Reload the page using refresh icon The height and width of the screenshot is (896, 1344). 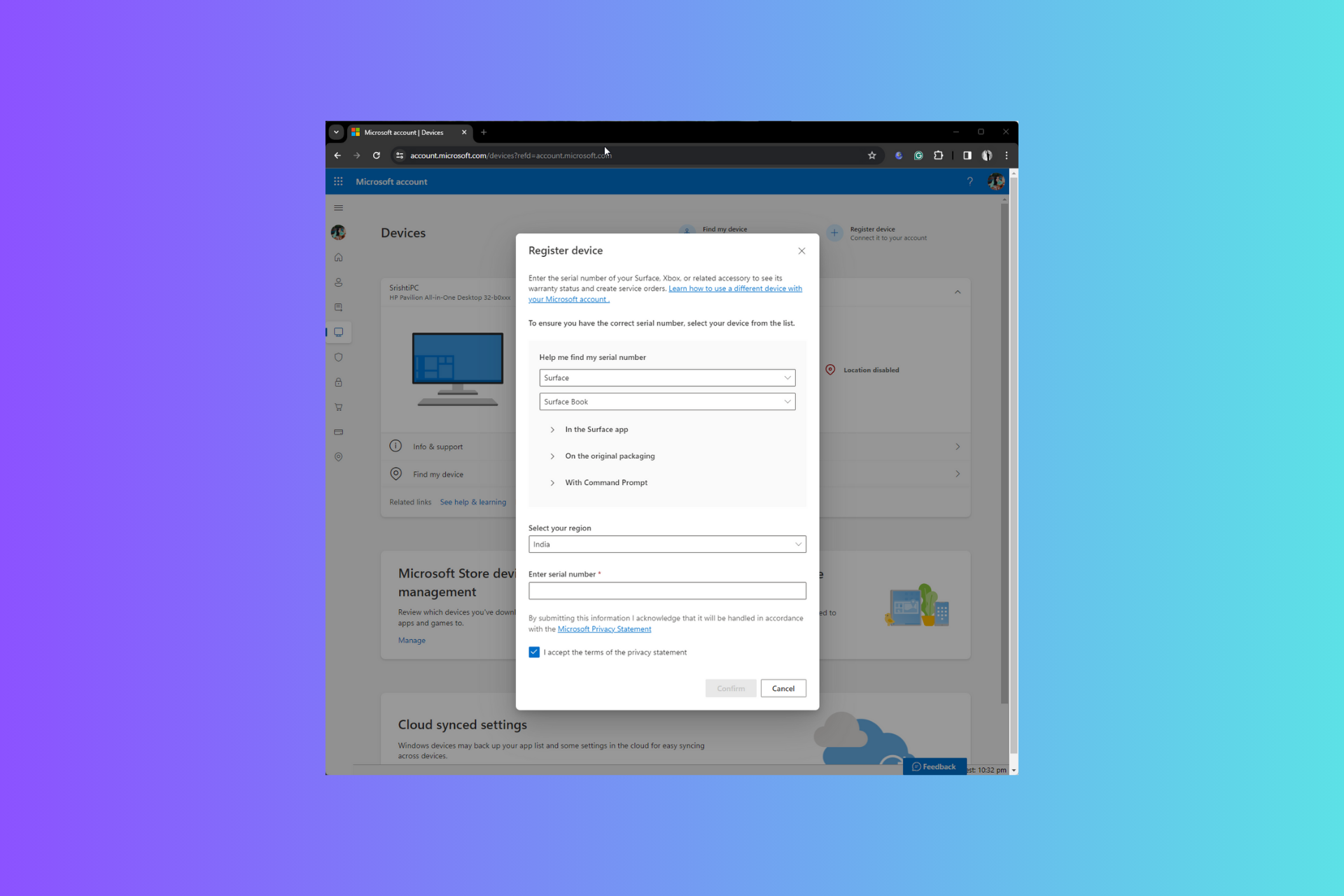377,155
